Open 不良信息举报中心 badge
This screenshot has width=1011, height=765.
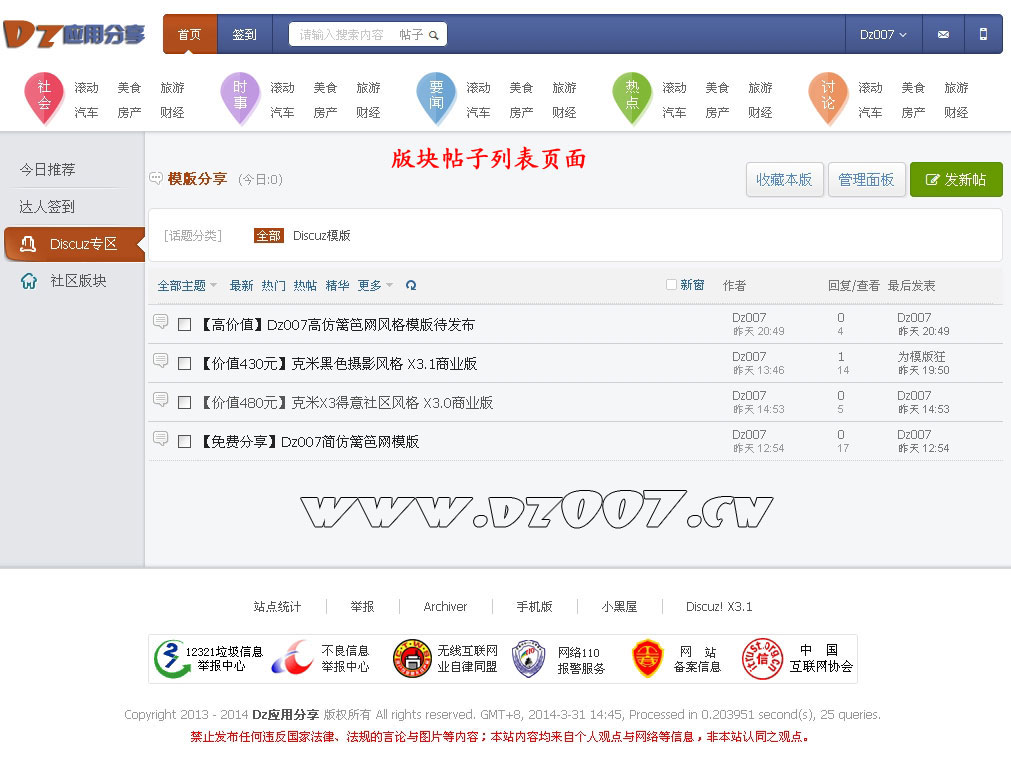[320, 659]
